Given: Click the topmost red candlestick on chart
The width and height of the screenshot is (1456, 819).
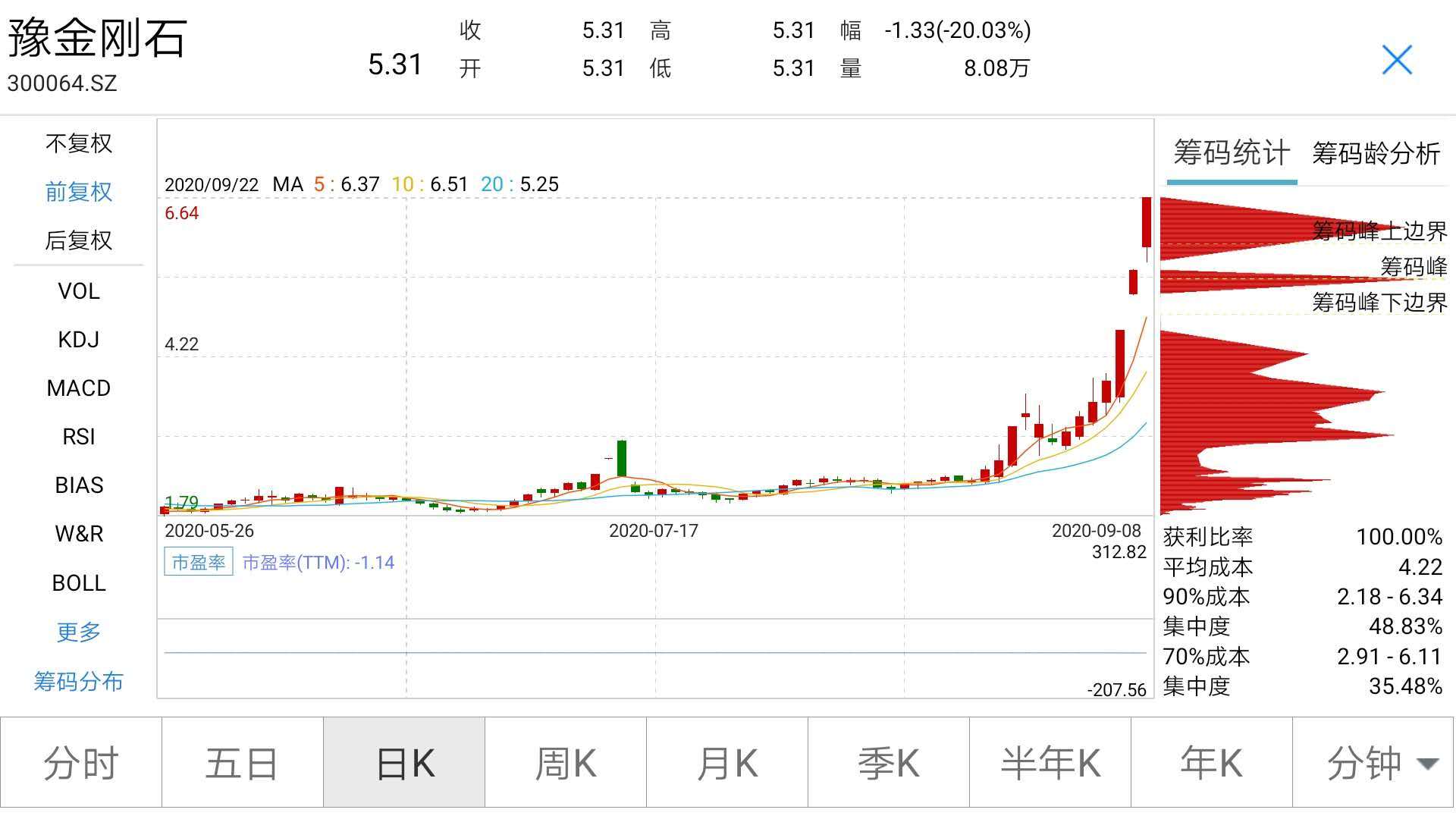Looking at the screenshot, I should 1147,222.
